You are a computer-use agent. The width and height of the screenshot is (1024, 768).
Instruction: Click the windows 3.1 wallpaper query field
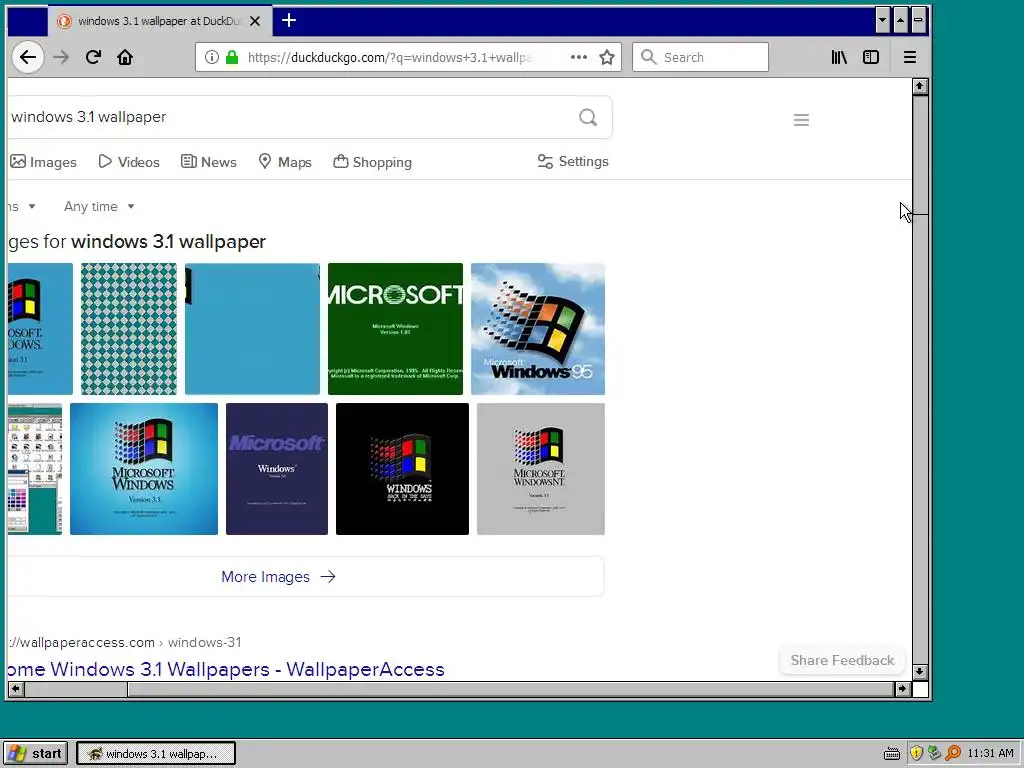291,117
